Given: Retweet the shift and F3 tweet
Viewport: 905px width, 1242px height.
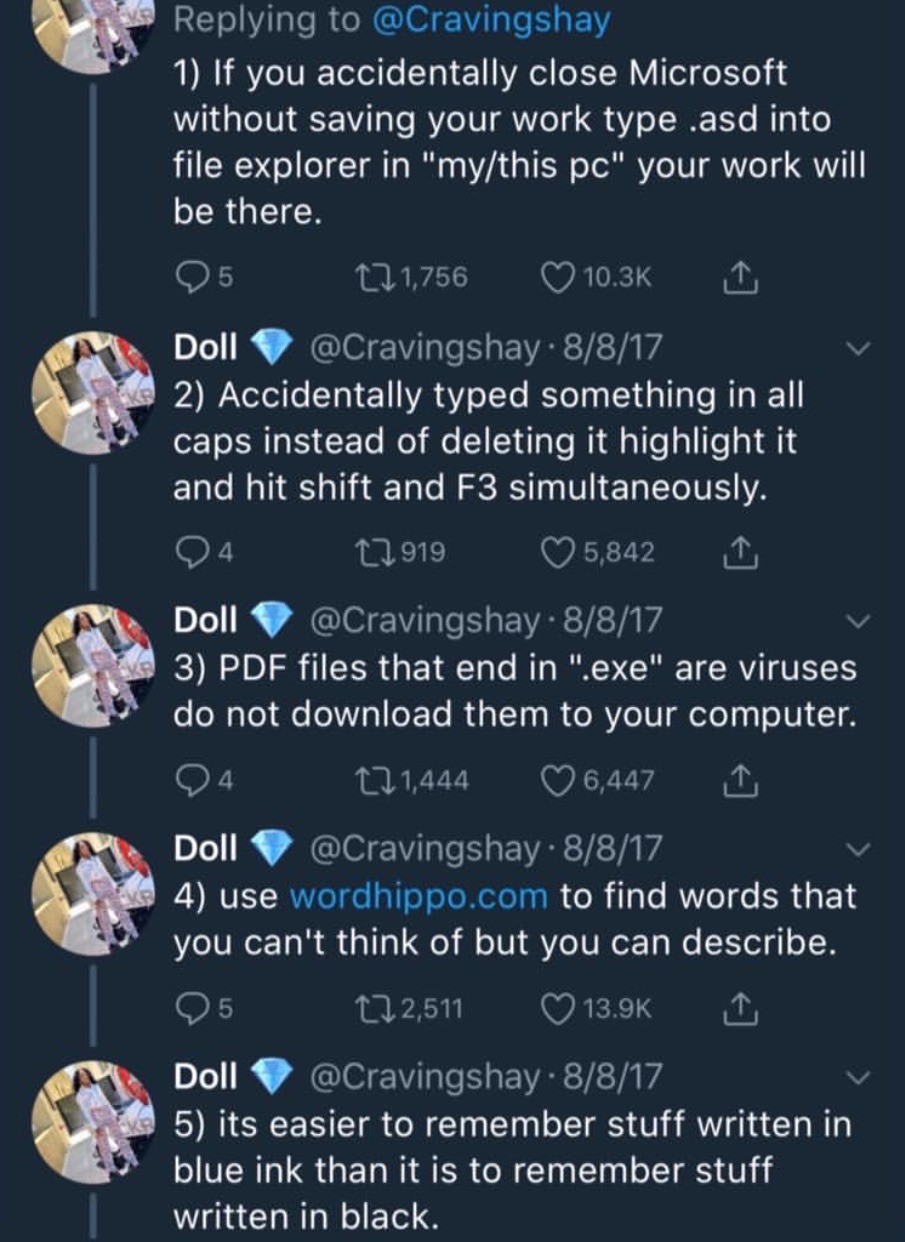Looking at the screenshot, I should [x=376, y=551].
